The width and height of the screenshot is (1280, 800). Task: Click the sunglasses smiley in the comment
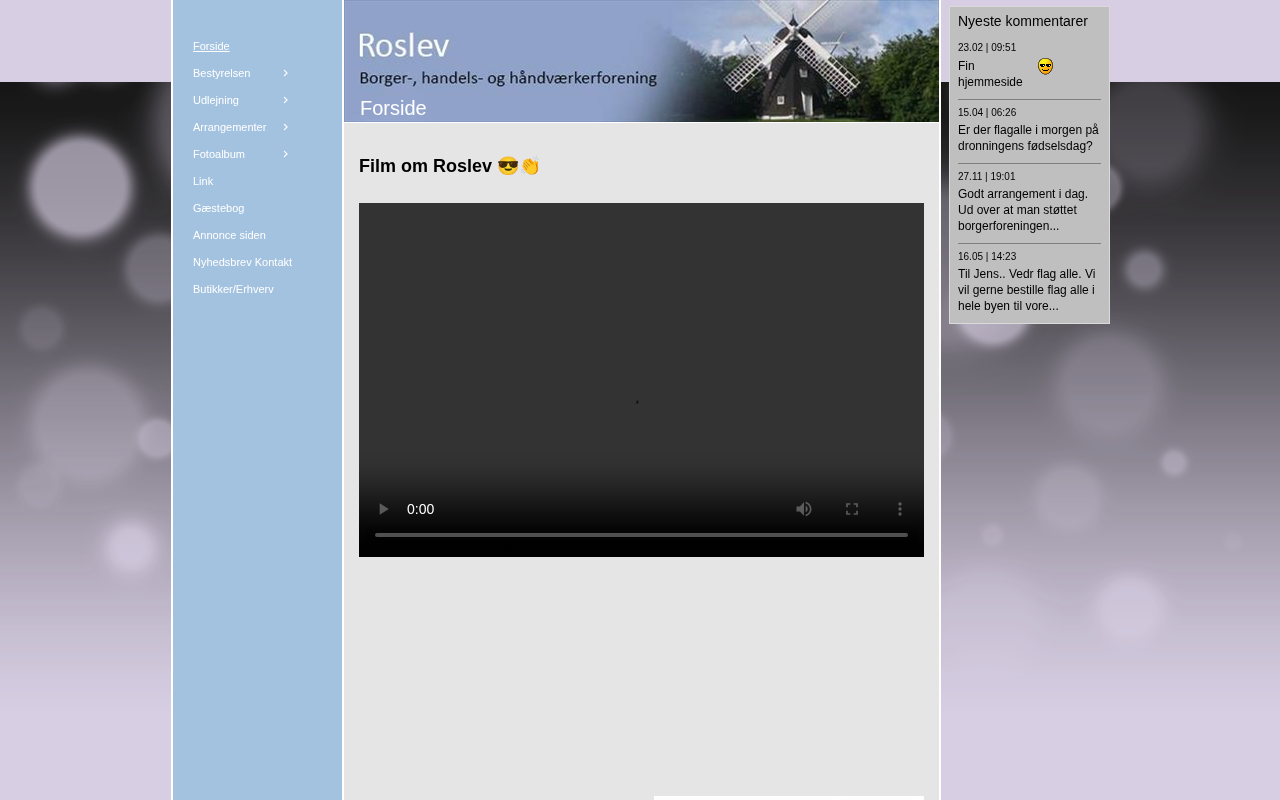pyautogui.click(x=1045, y=67)
